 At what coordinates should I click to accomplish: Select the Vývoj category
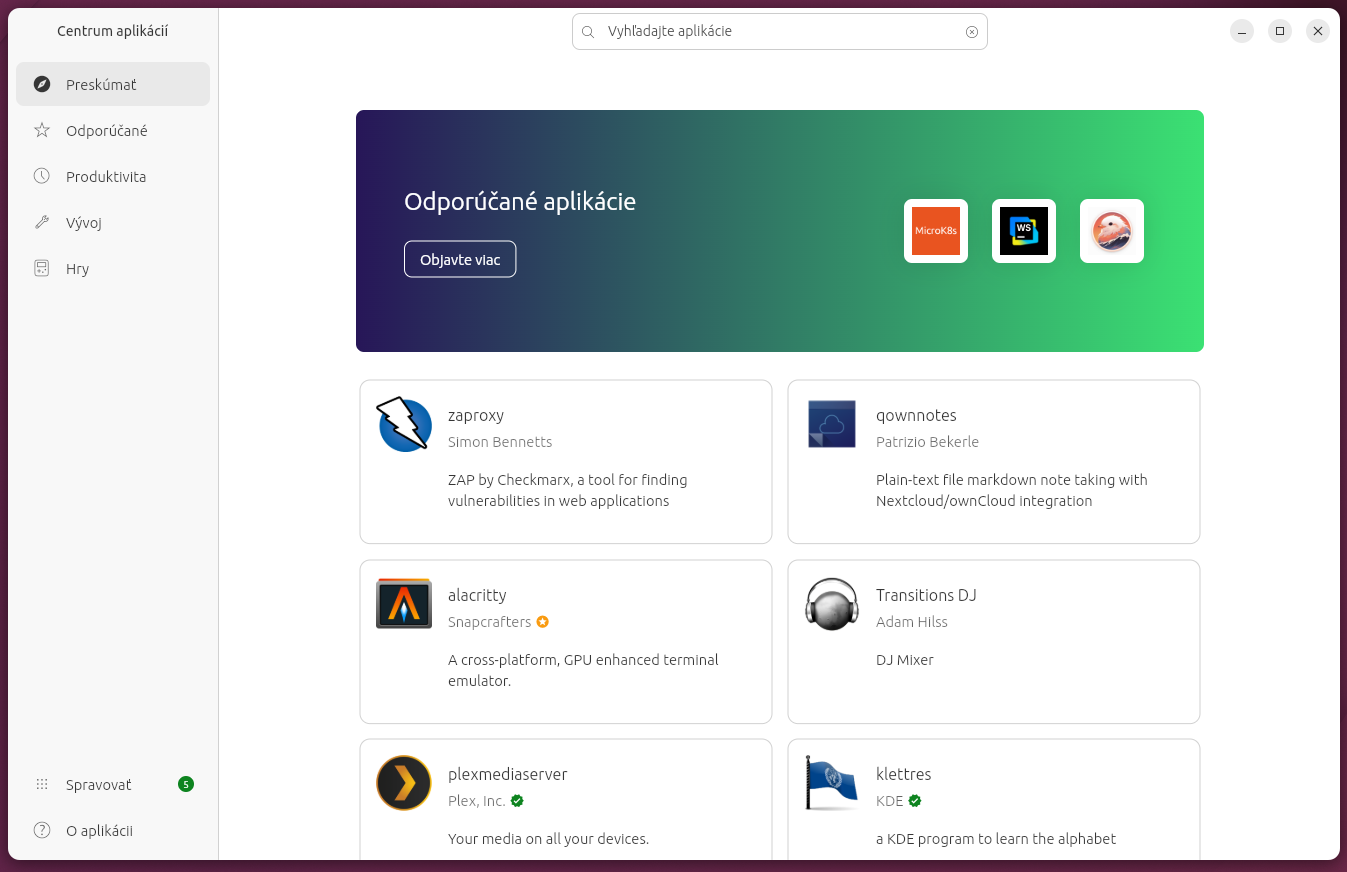113,222
